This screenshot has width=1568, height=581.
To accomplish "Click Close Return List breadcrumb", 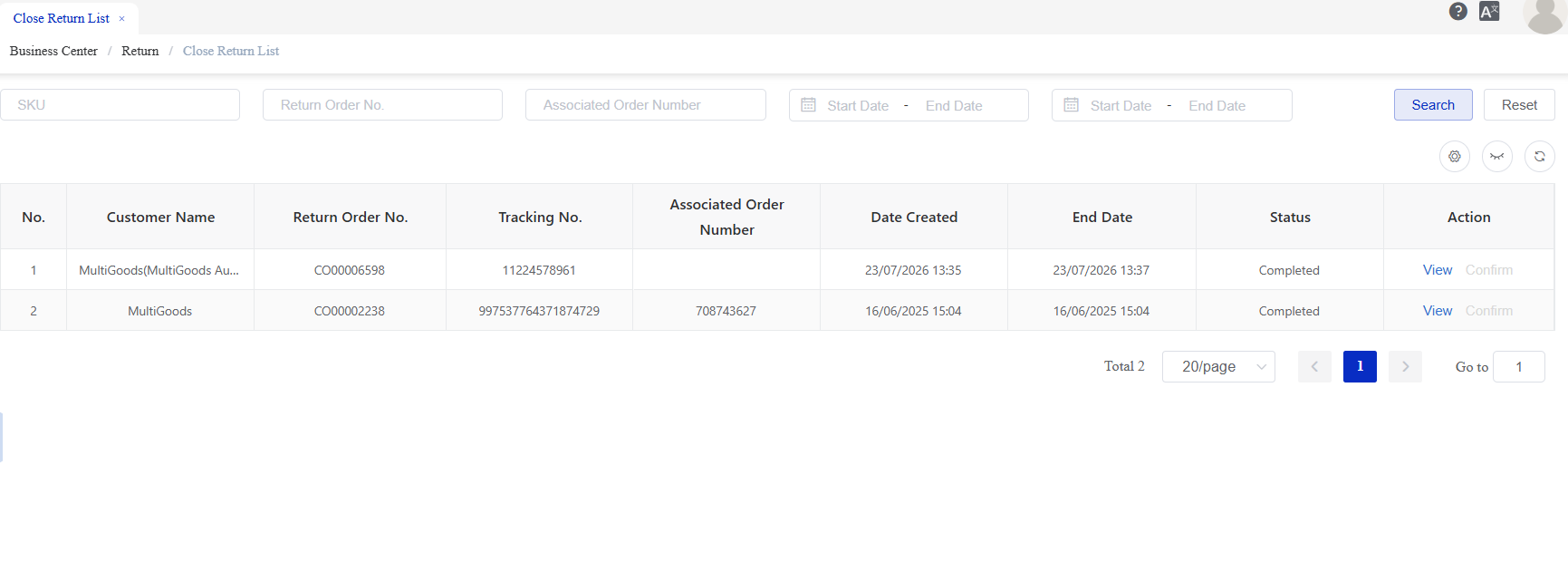I will point(231,51).
